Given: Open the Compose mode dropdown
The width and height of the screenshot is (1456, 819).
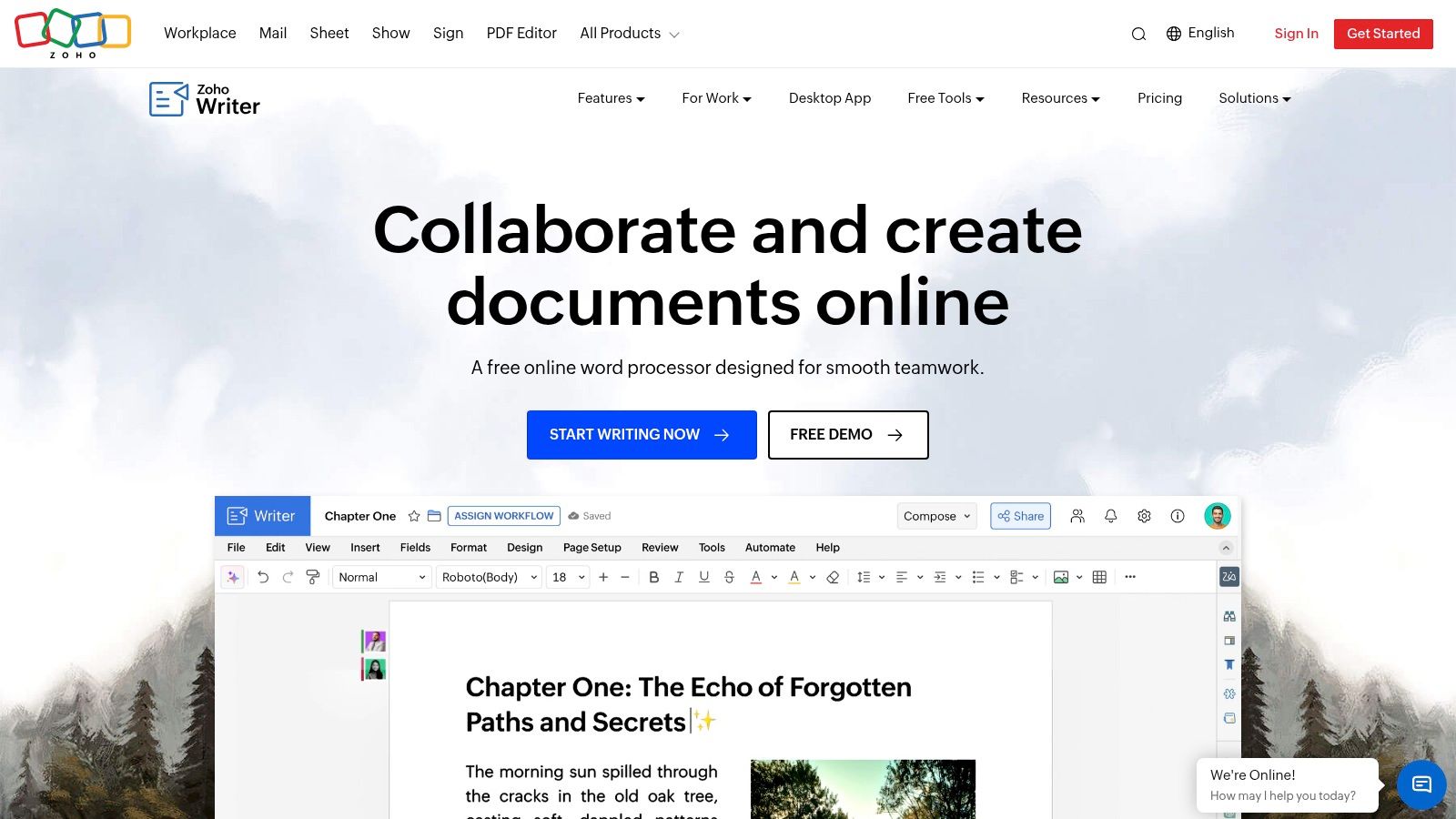Looking at the screenshot, I should coord(936,516).
